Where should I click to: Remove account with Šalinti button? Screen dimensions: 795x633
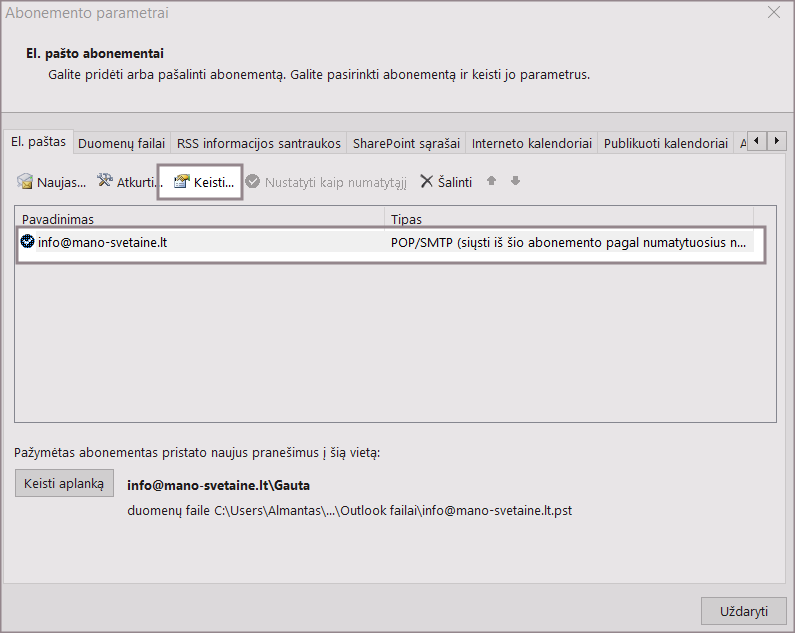point(445,182)
